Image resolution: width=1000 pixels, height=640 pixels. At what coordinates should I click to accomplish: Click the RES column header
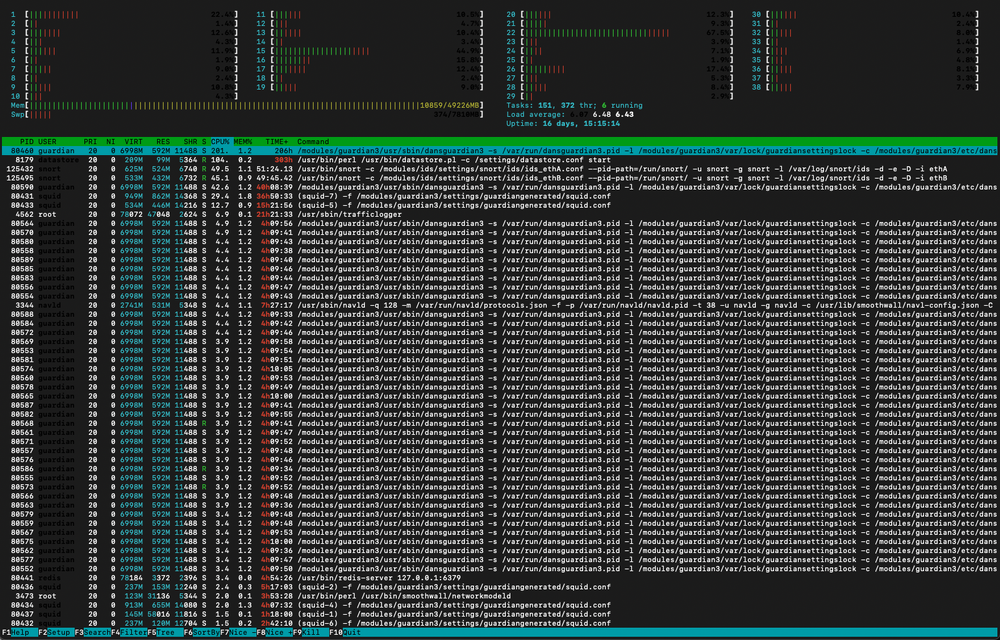(x=163, y=142)
